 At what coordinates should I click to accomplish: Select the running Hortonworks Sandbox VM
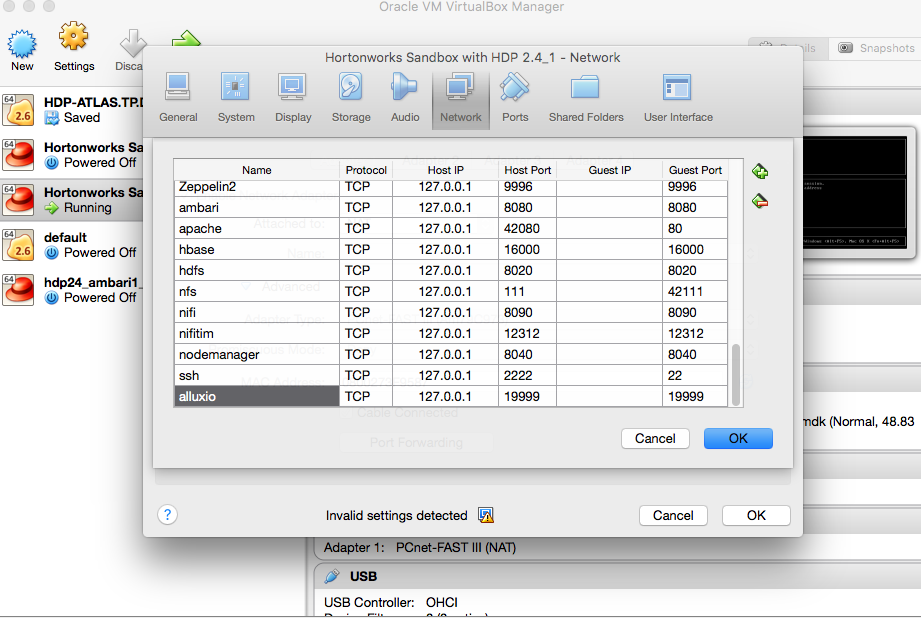click(72, 200)
